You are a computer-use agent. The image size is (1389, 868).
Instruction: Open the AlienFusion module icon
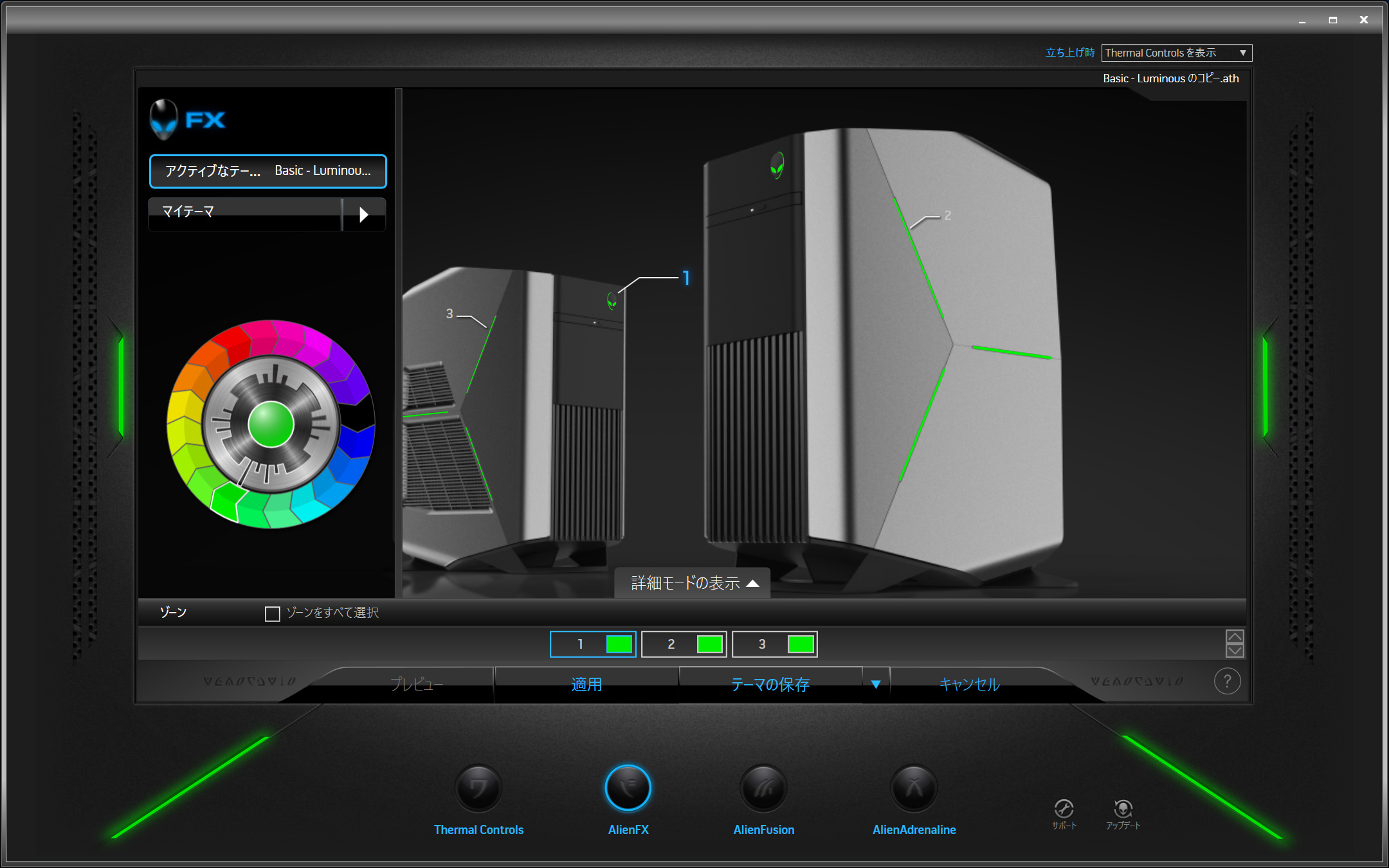(763, 788)
